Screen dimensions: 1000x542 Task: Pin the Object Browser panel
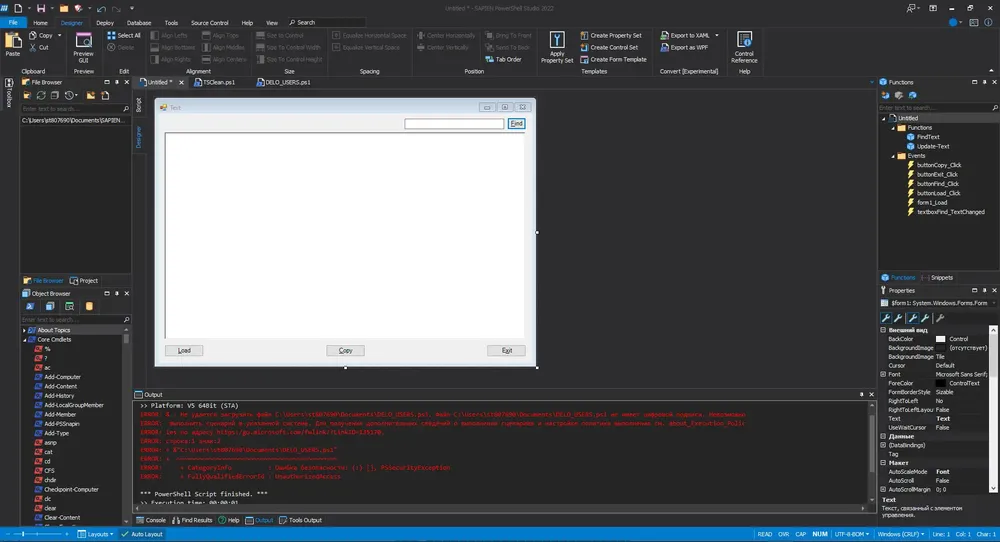pyautogui.click(x=117, y=293)
